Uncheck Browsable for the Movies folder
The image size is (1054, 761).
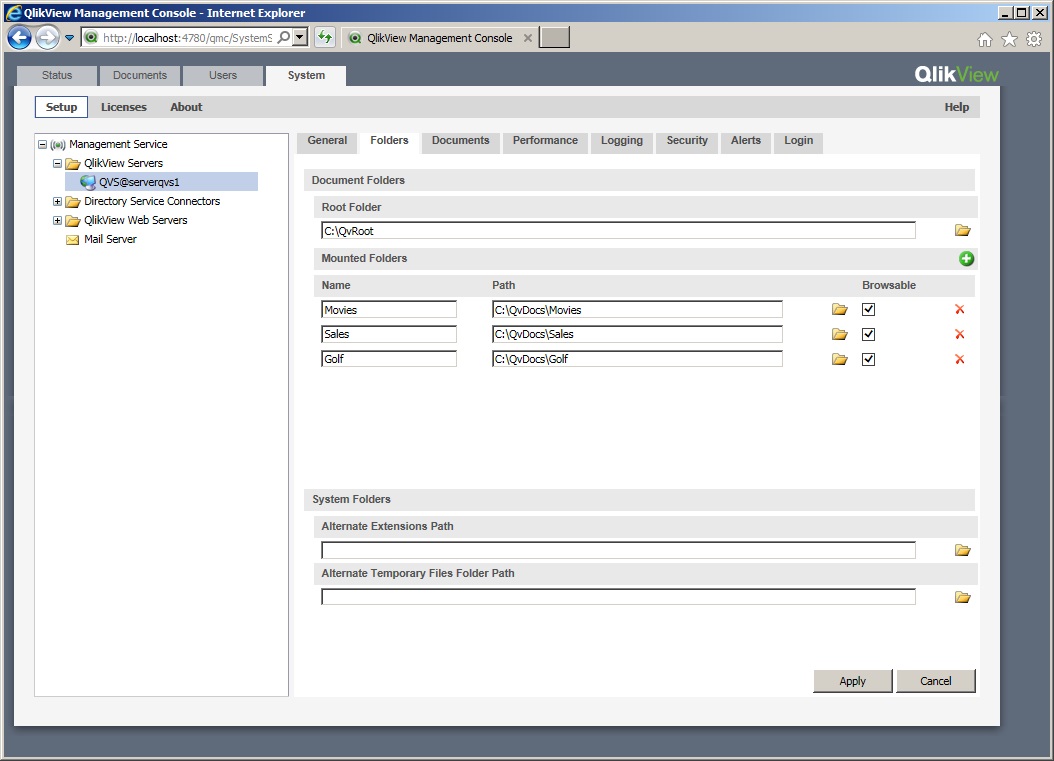coord(868,309)
